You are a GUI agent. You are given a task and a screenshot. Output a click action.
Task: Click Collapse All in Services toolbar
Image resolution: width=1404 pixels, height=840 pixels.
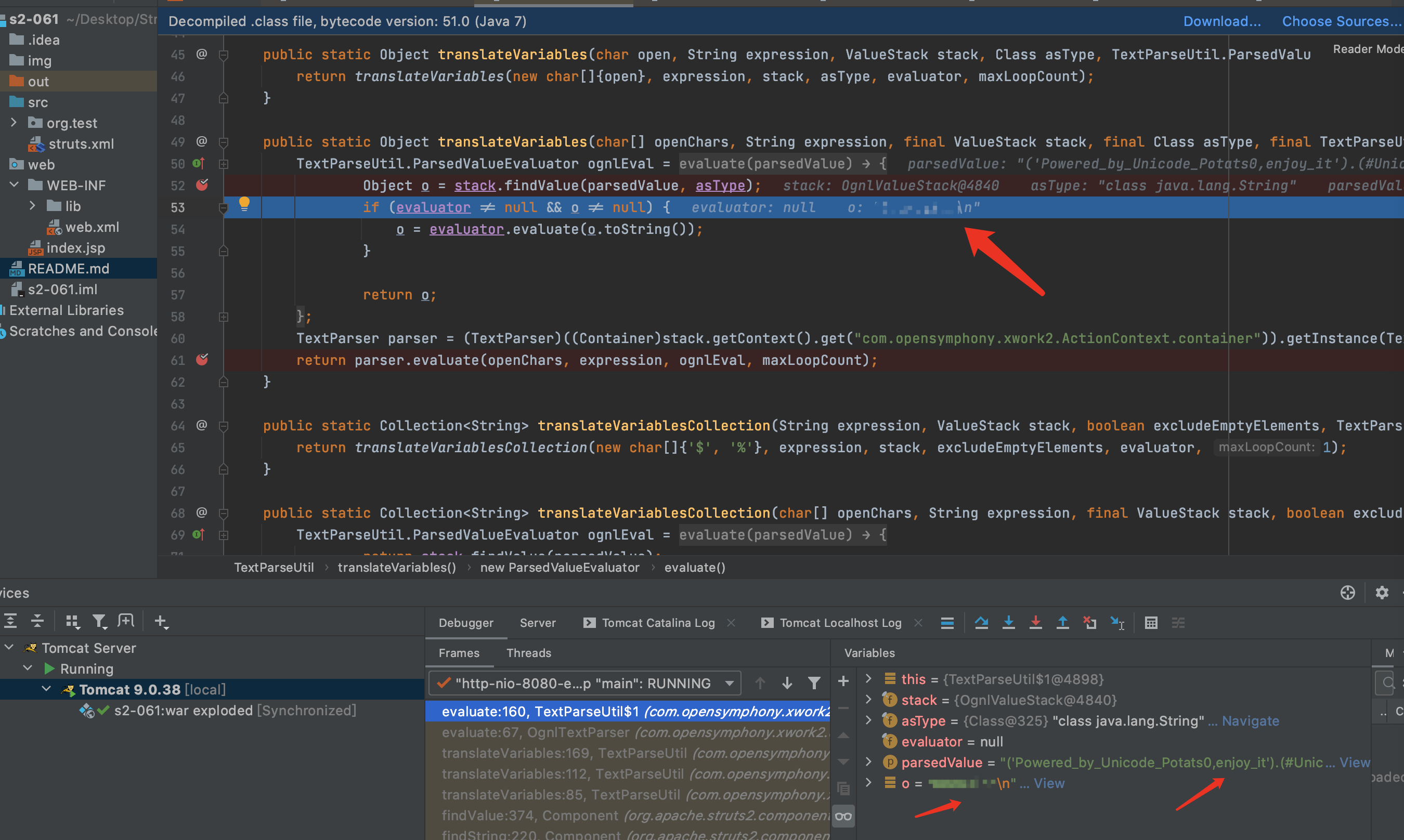click(x=37, y=621)
